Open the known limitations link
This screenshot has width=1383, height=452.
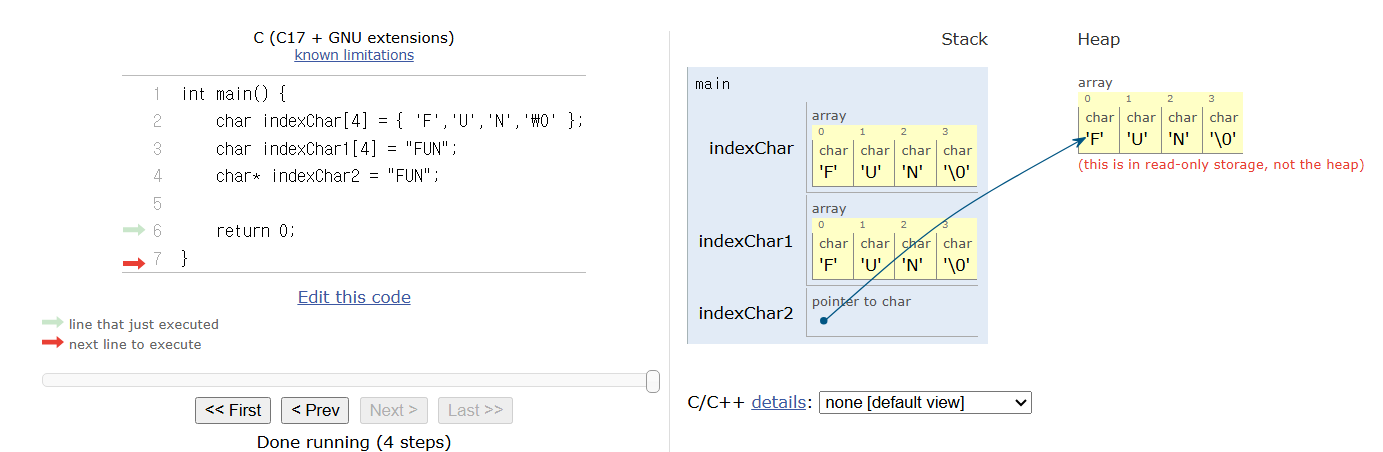[x=354, y=55]
